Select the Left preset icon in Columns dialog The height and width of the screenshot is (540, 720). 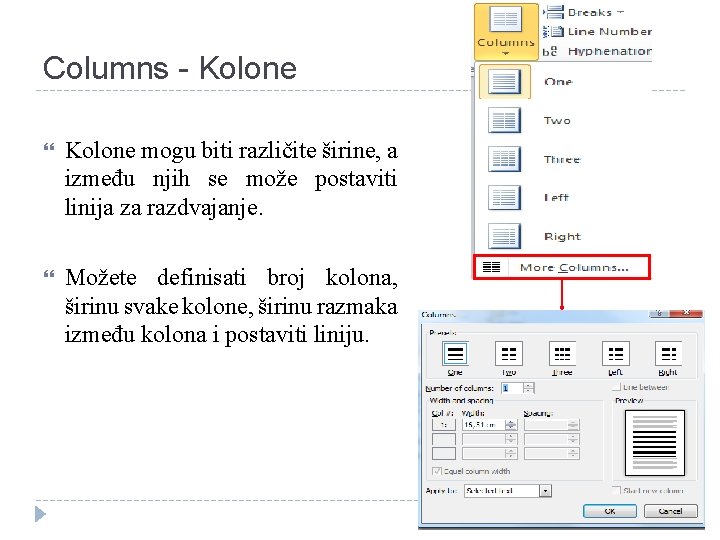[615, 354]
